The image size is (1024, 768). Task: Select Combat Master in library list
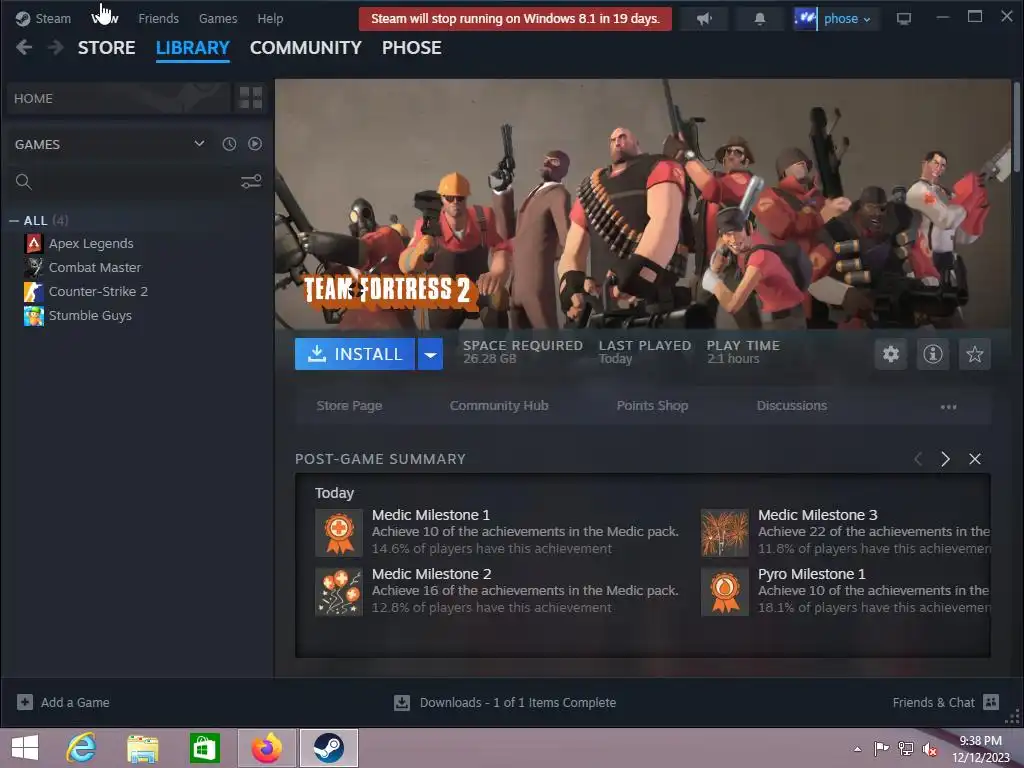[95, 267]
